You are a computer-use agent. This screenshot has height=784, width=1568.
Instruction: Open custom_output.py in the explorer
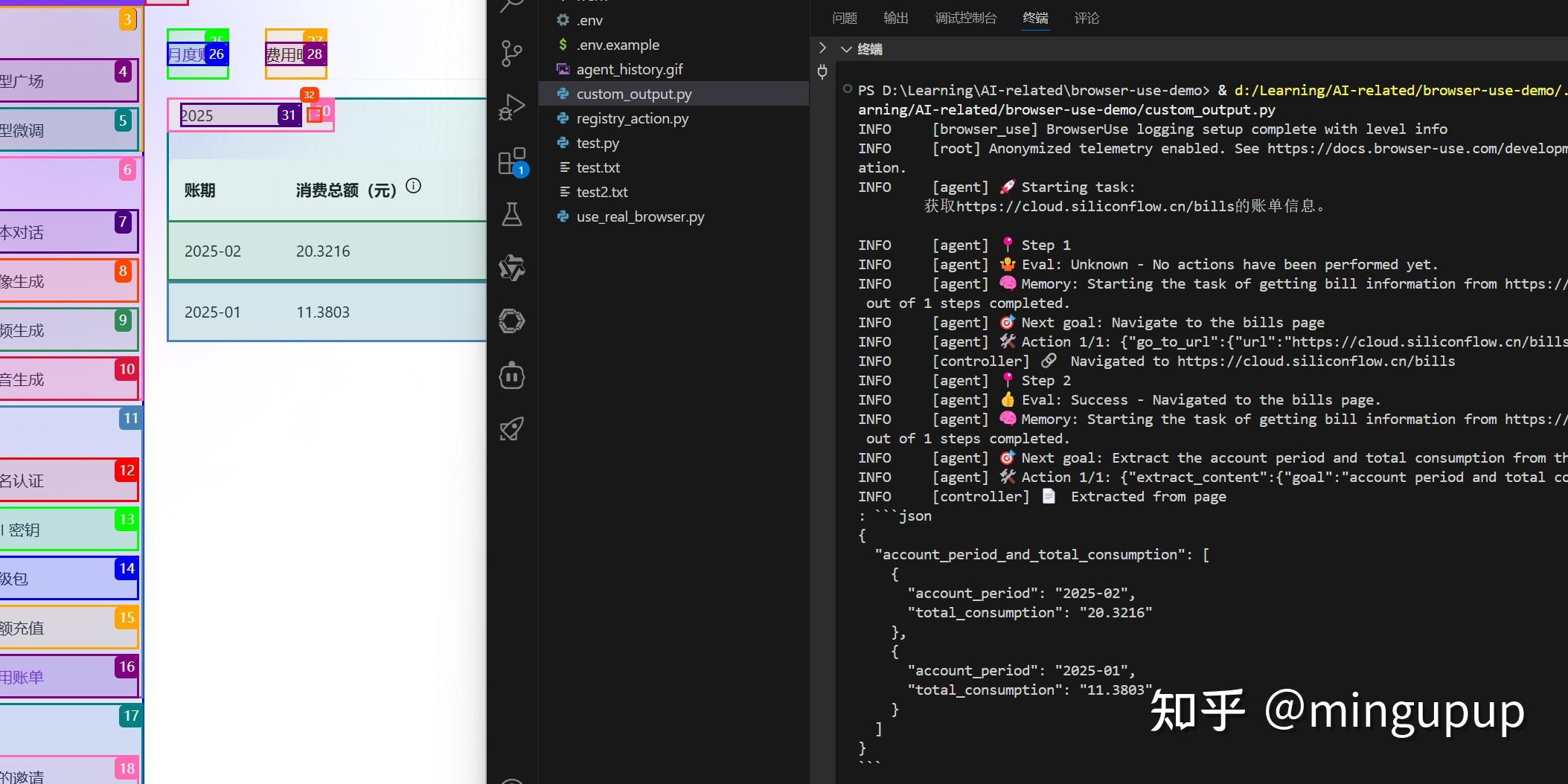673,94
